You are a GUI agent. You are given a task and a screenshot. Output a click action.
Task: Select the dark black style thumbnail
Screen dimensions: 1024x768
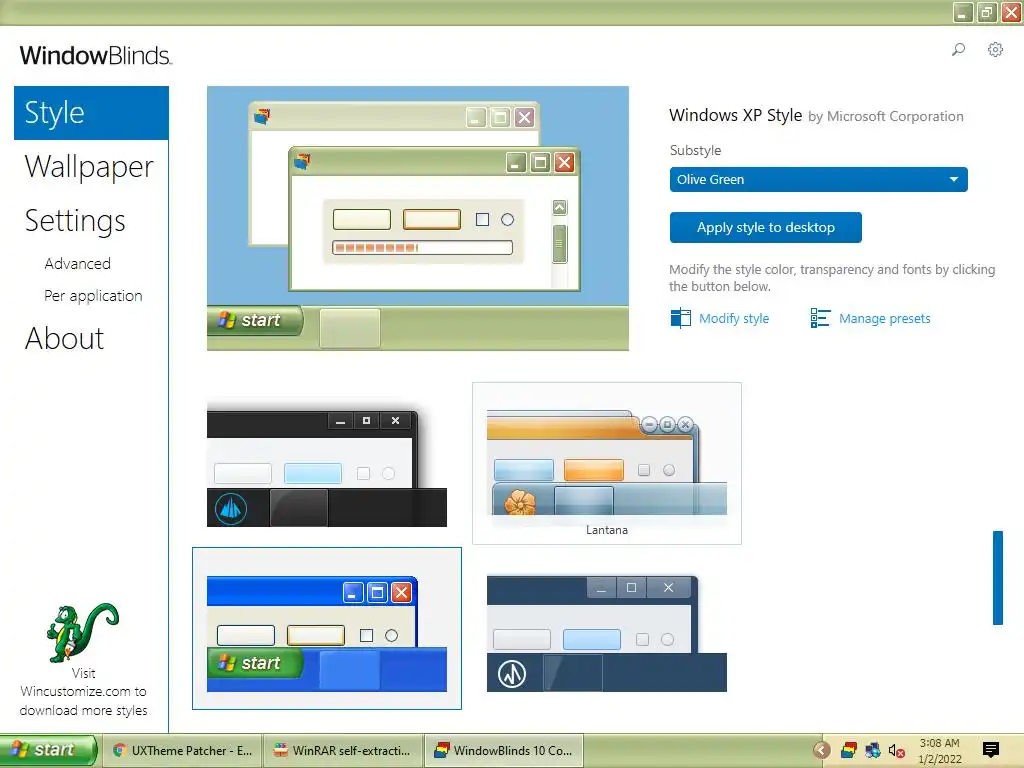pyautogui.click(x=327, y=466)
